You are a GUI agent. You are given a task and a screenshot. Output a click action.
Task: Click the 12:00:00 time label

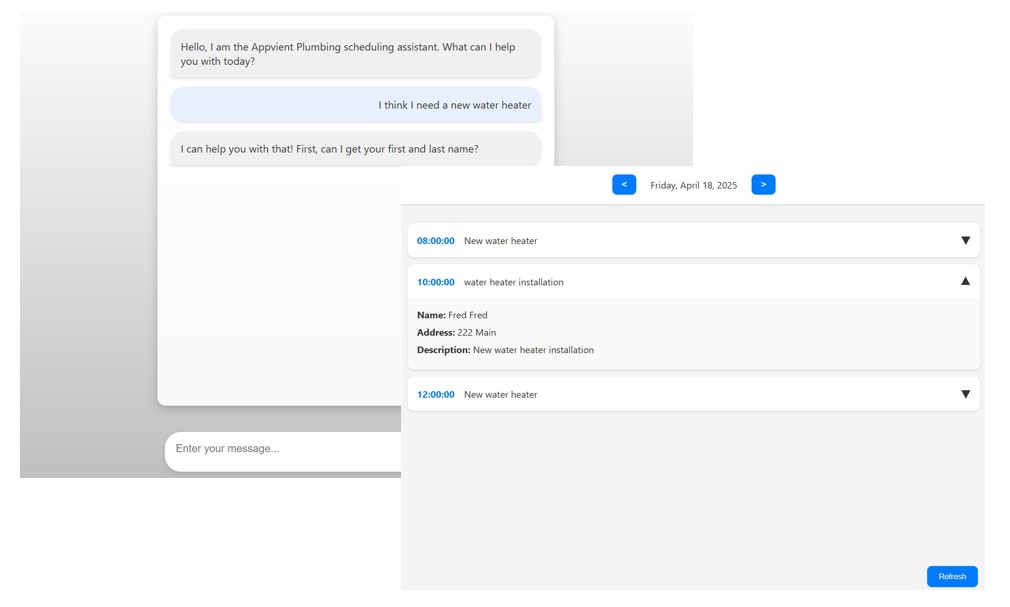click(x=435, y=394)
